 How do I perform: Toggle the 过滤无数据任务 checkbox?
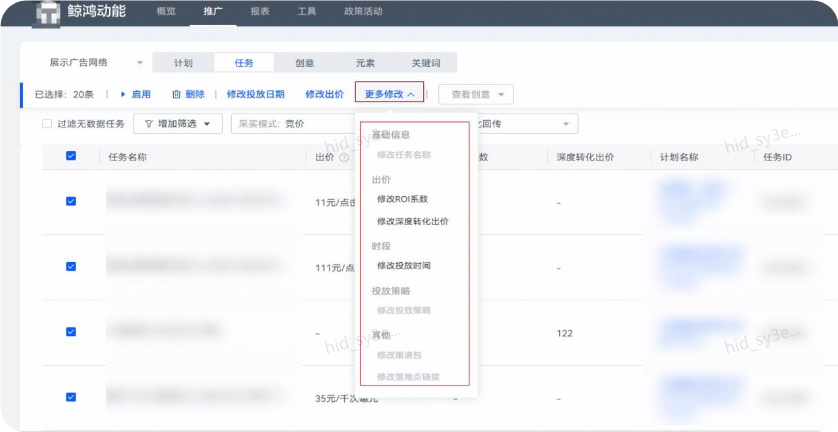point(47,124)
